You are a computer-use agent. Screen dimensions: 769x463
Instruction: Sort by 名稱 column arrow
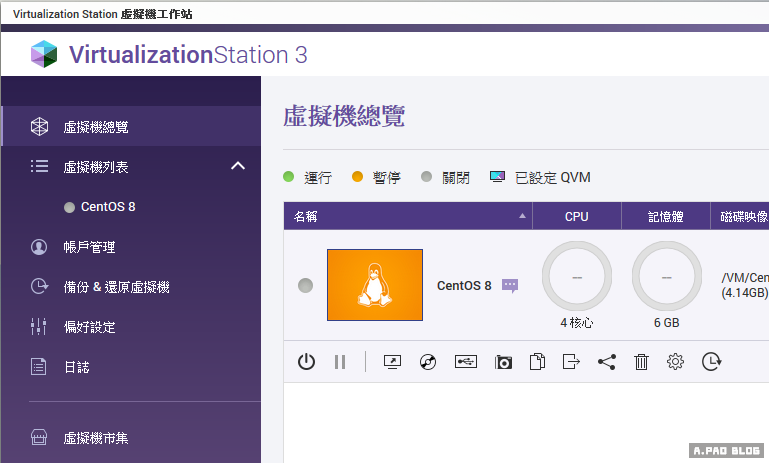pos(522,216)
